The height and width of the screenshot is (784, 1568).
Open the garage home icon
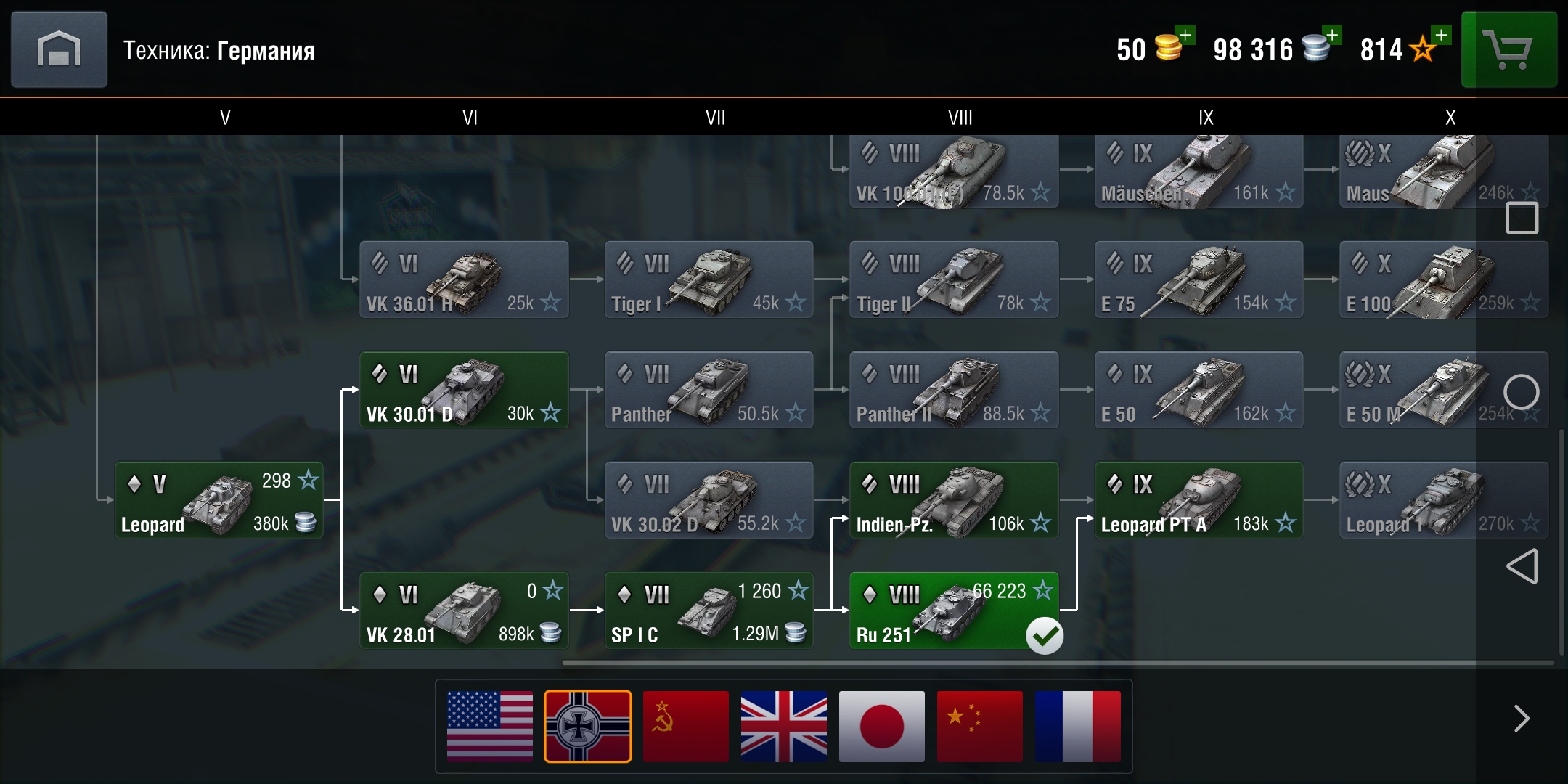pos(59,49)
